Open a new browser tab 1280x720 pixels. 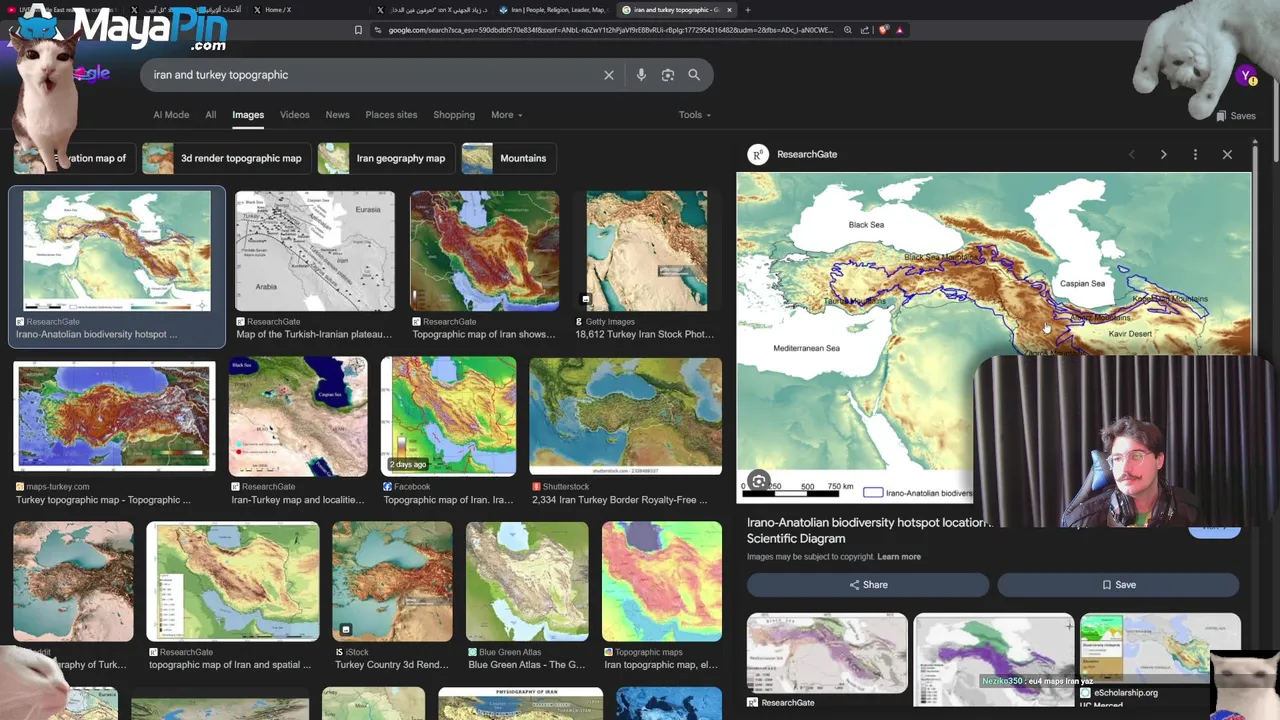pyautogui.click(x=747, y=10)
